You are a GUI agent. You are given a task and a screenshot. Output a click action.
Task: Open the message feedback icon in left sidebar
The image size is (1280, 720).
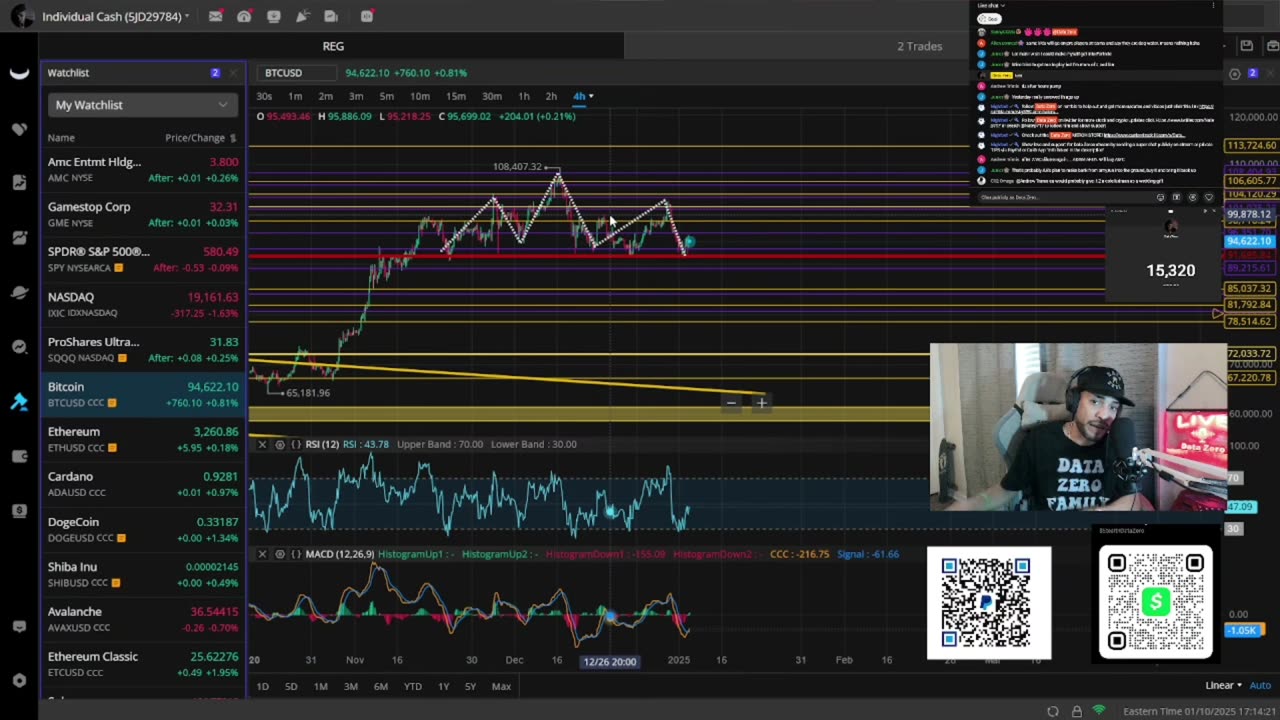pos(19,626)
